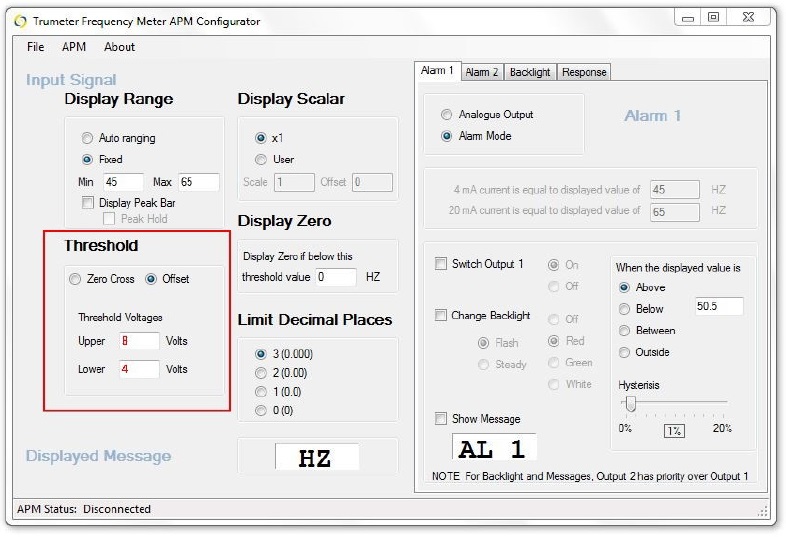Select 1 (0.0) decimal places
This screenshot has width=786, height=537.
pyautogui.click(x=261, y=392)
